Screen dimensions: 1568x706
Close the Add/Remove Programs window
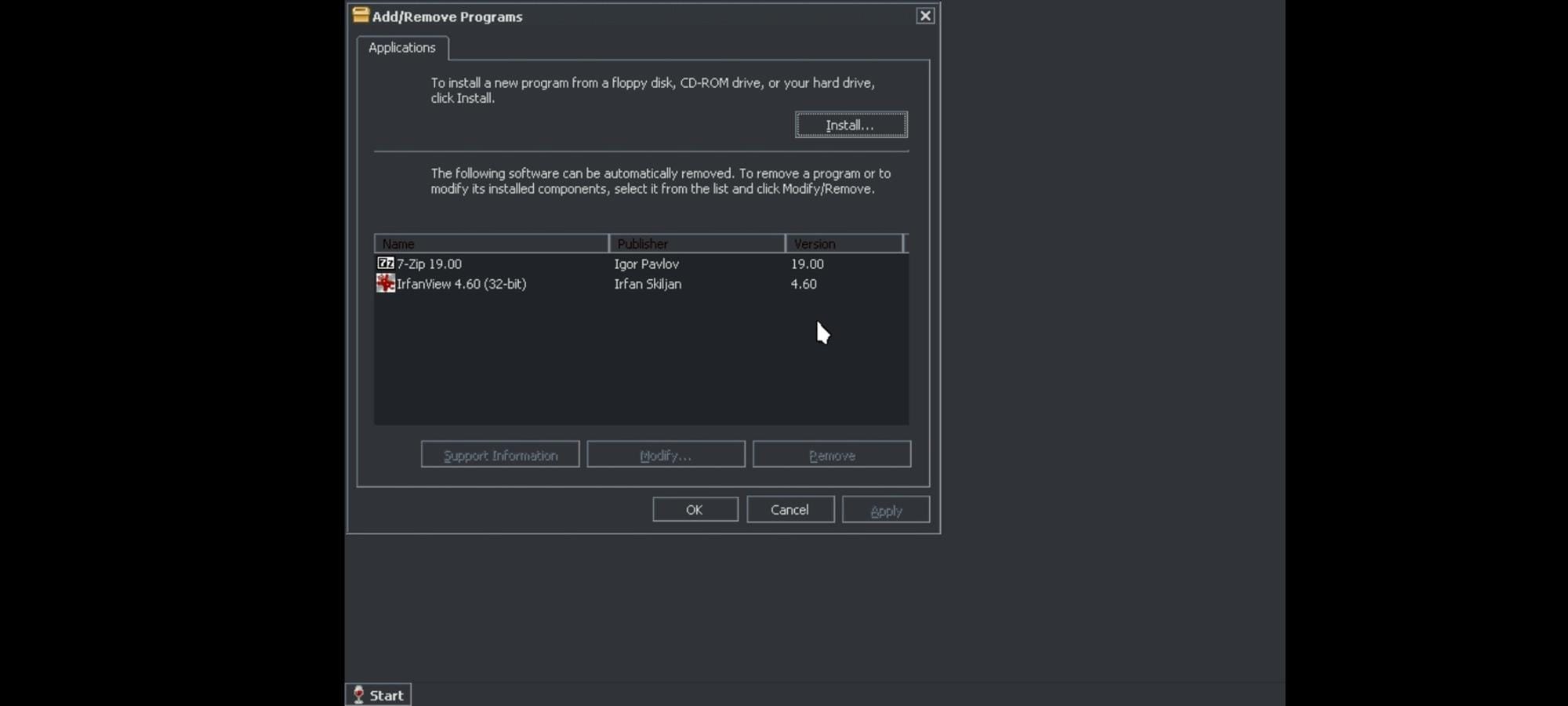925,16
